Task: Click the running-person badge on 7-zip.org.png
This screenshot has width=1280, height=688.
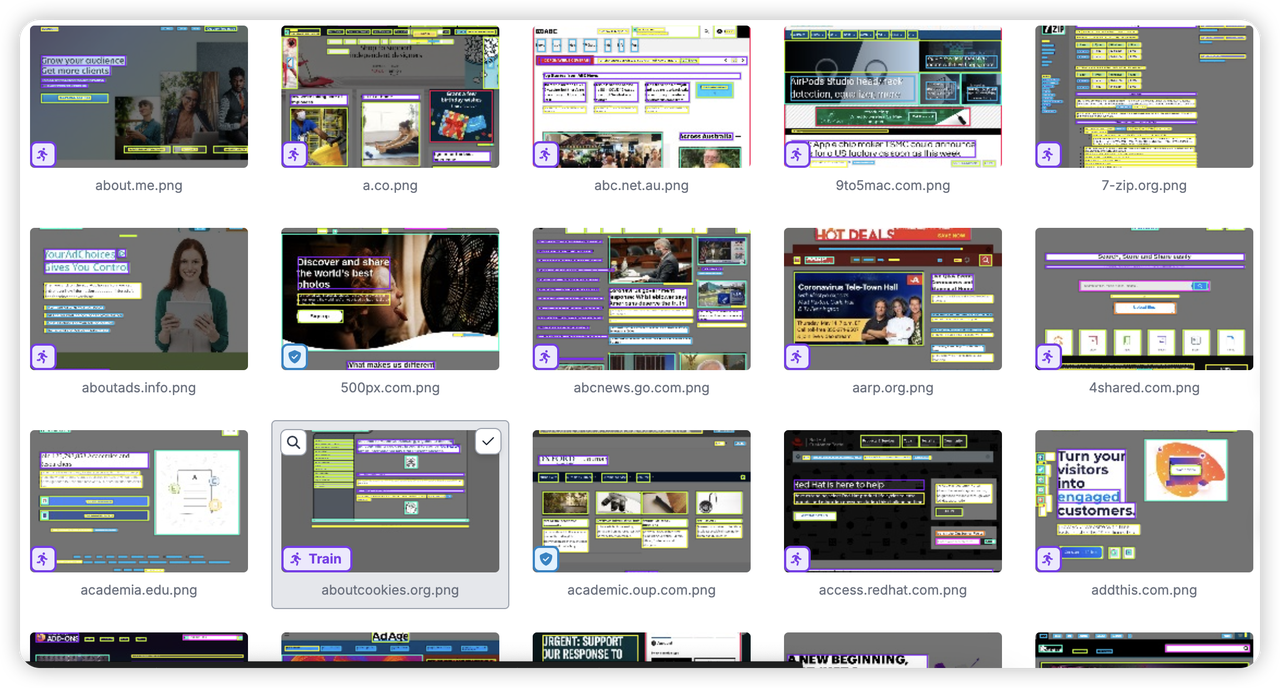Action: [1047, 155]
